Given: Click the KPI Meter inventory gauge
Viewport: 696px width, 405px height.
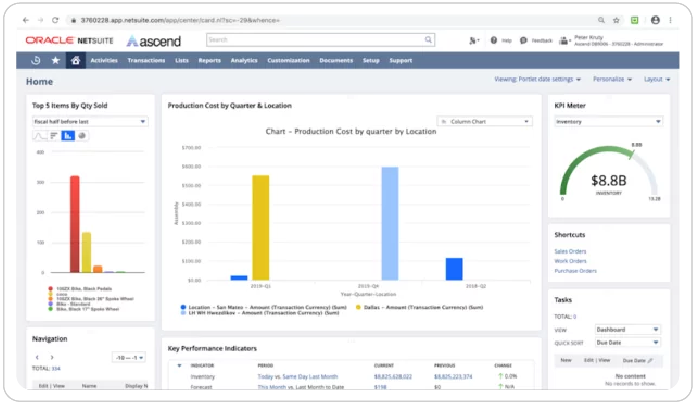Looking at the screenshot, I should (609, 173).
